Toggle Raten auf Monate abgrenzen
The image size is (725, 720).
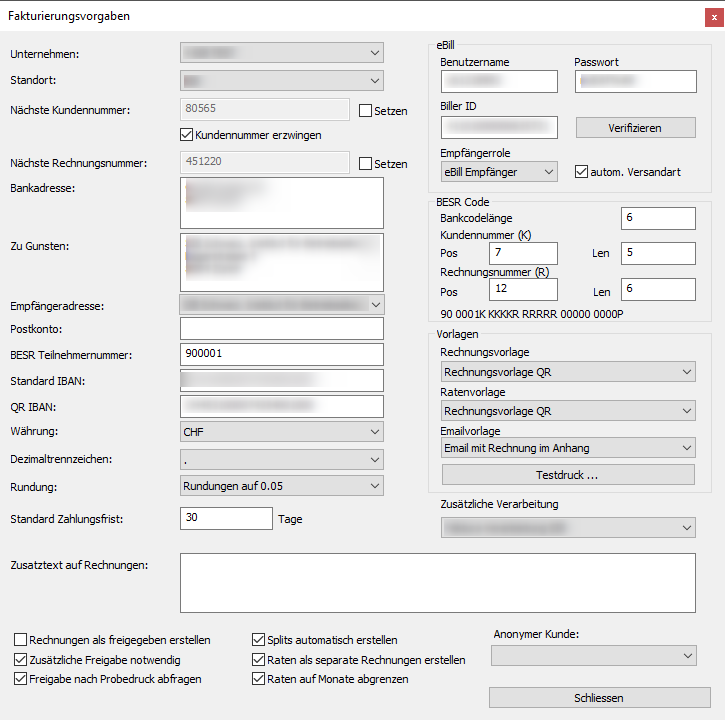(x=259, y=679)
